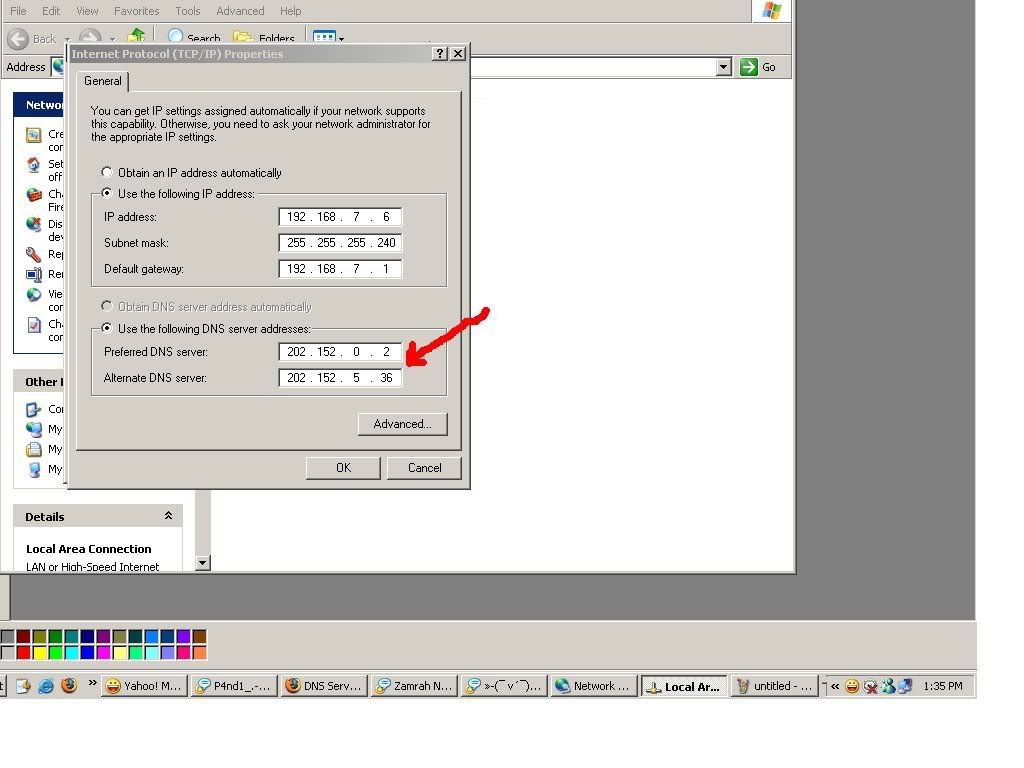Select 'Use the following DNS server addresses' radio

coord(107,328)
